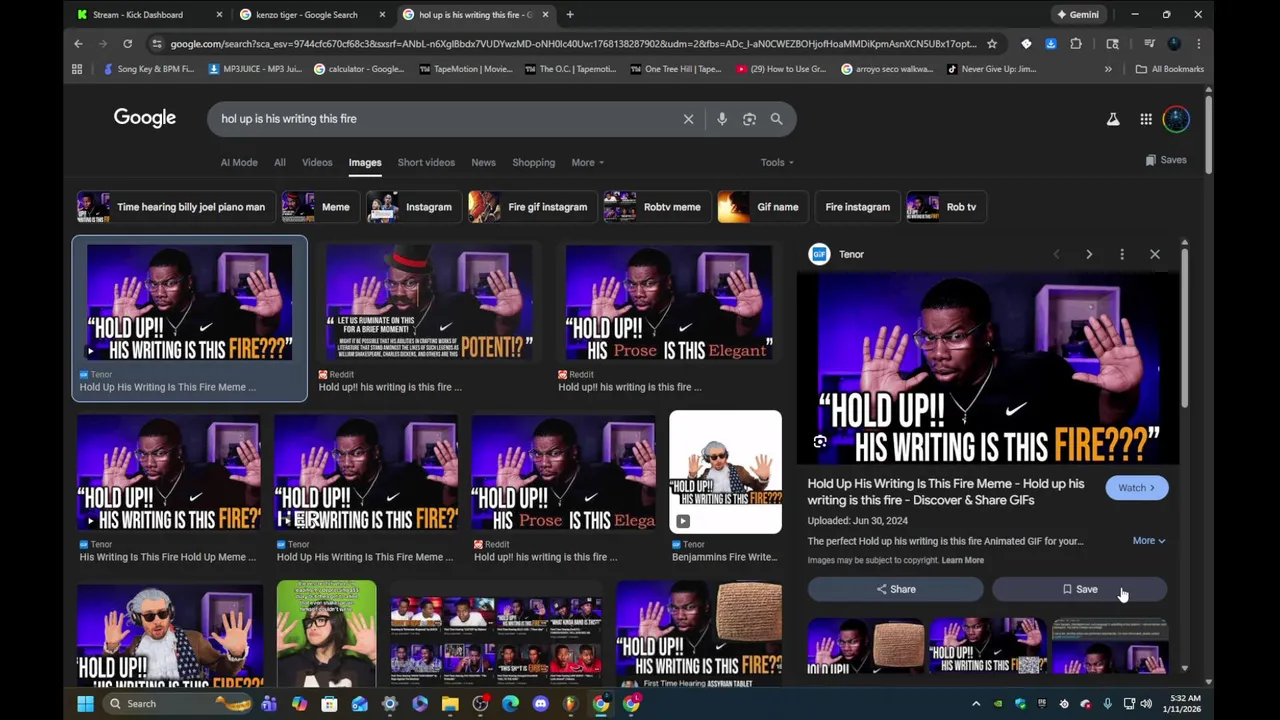Open Chrome extensions puzzle icon
Screen dimensions: 1280x720
1076,44
